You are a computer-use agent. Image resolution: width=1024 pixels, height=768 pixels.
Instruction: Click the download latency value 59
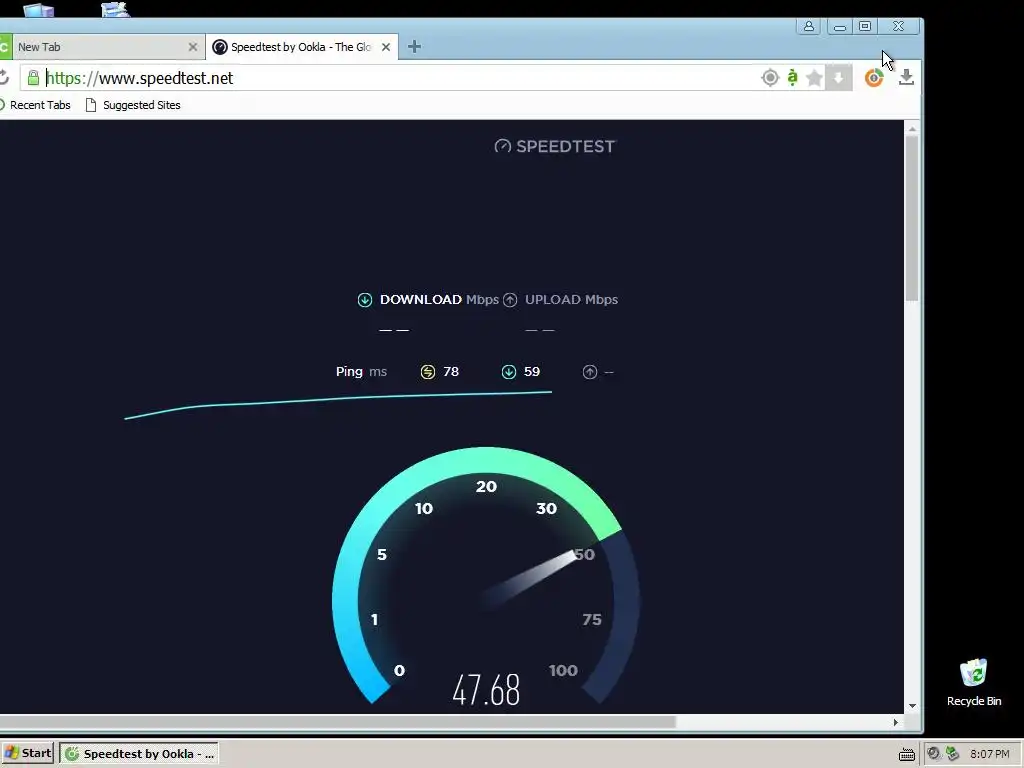click(x=532, y=372)
